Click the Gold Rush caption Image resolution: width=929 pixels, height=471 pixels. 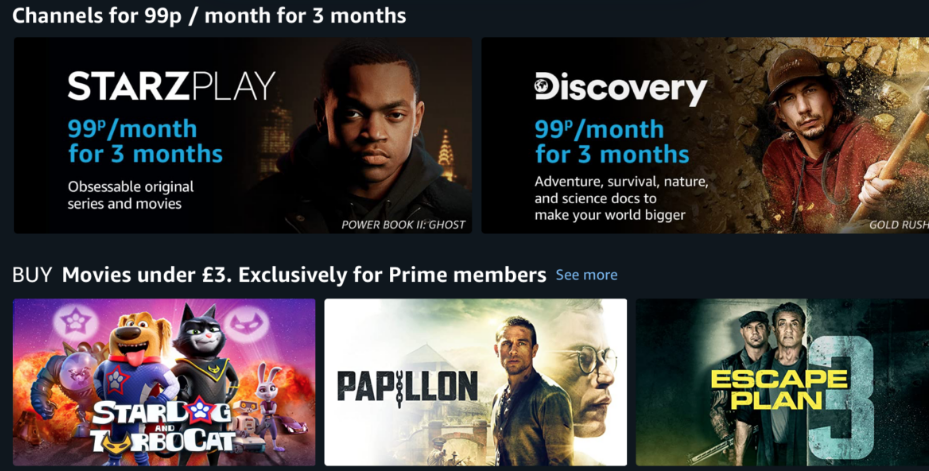[898, 225]
